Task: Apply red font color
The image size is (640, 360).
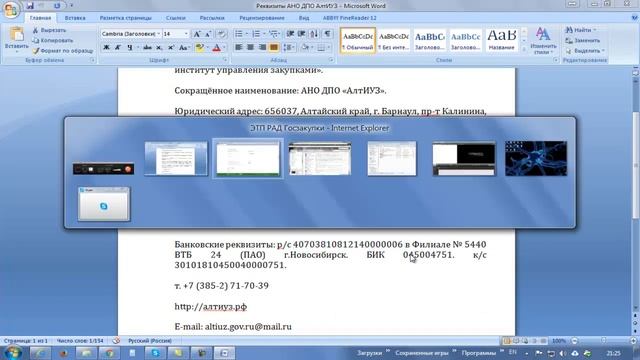Action: (217, 48)
